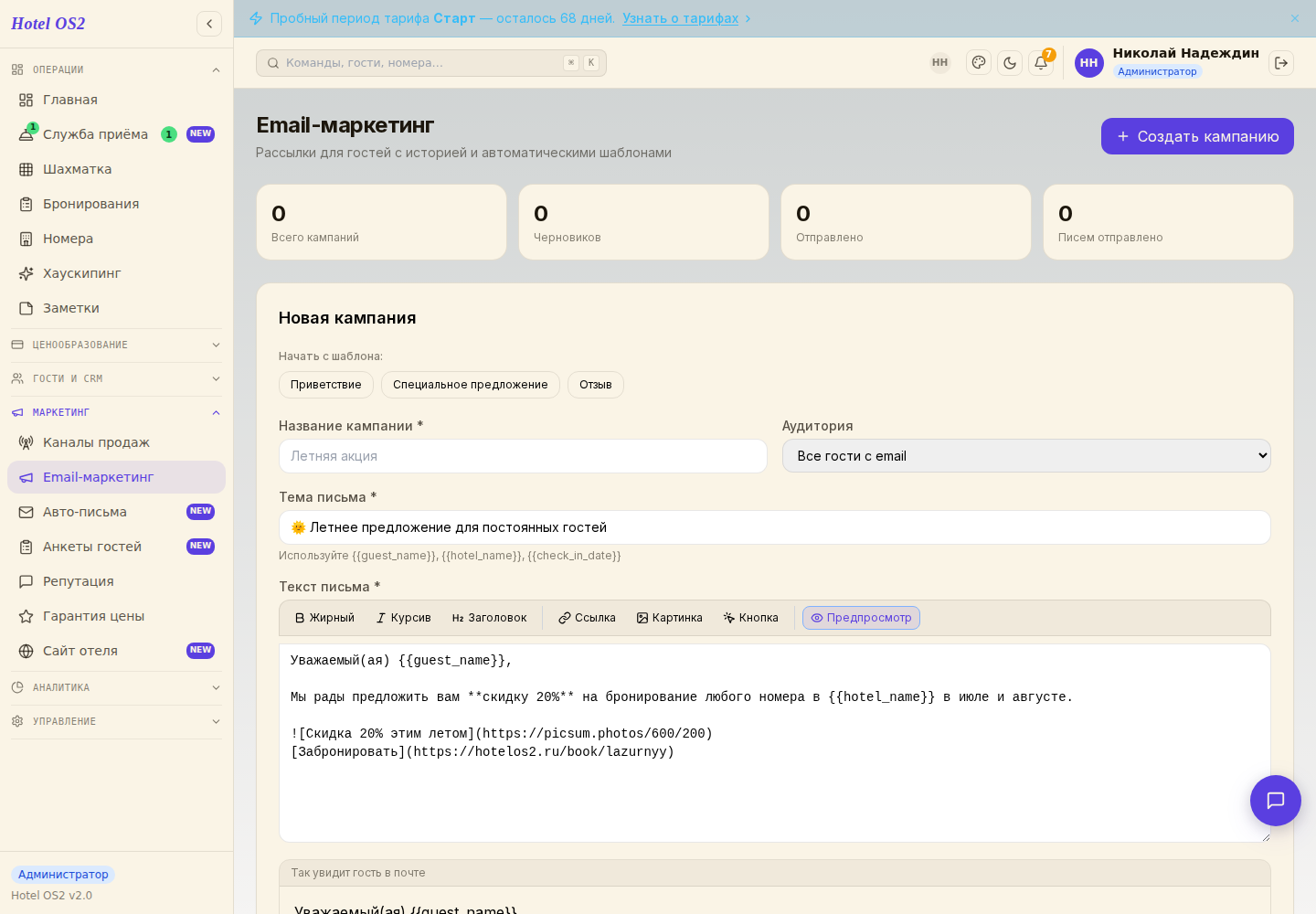Focus the command search box
1316x914 pixels.
pyautogui.click(x=431, y=63)
